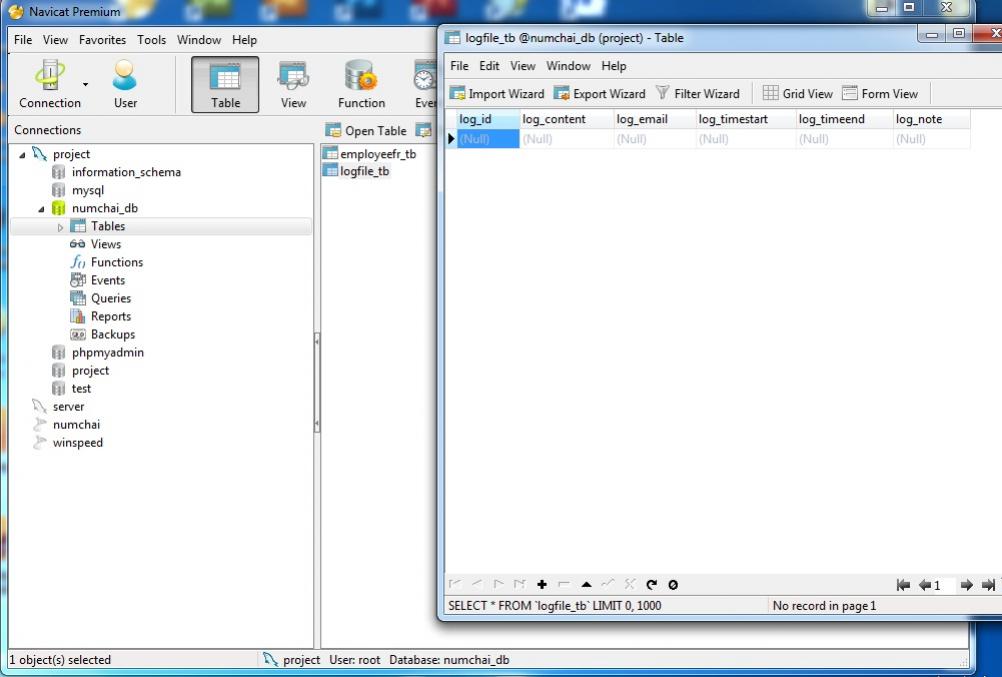
Task: Expand the Tables tree node
Action: pyautogui.click(x=61, y=227)
